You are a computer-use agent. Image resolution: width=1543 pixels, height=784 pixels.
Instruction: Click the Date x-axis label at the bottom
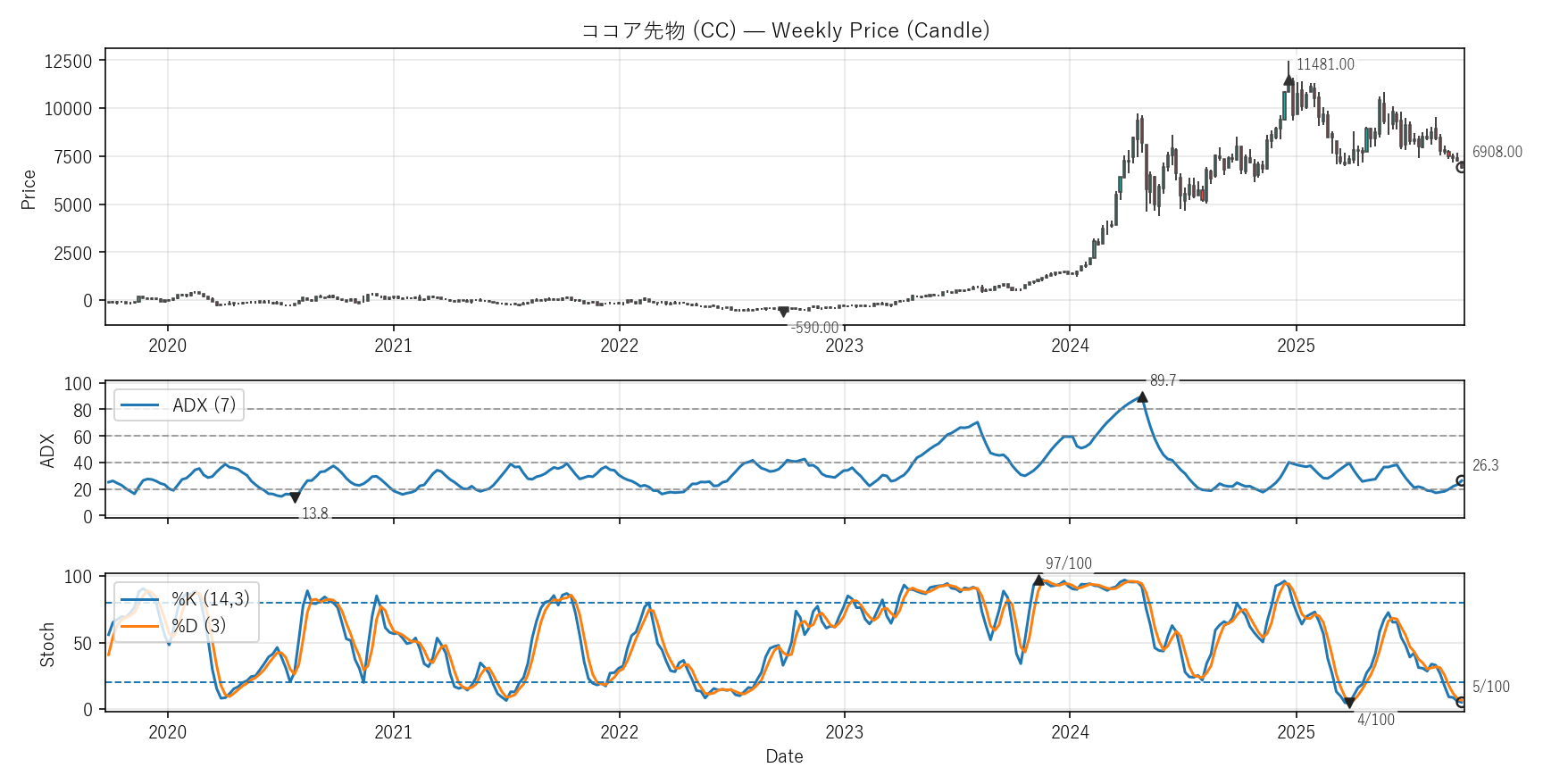coord(784,756)
